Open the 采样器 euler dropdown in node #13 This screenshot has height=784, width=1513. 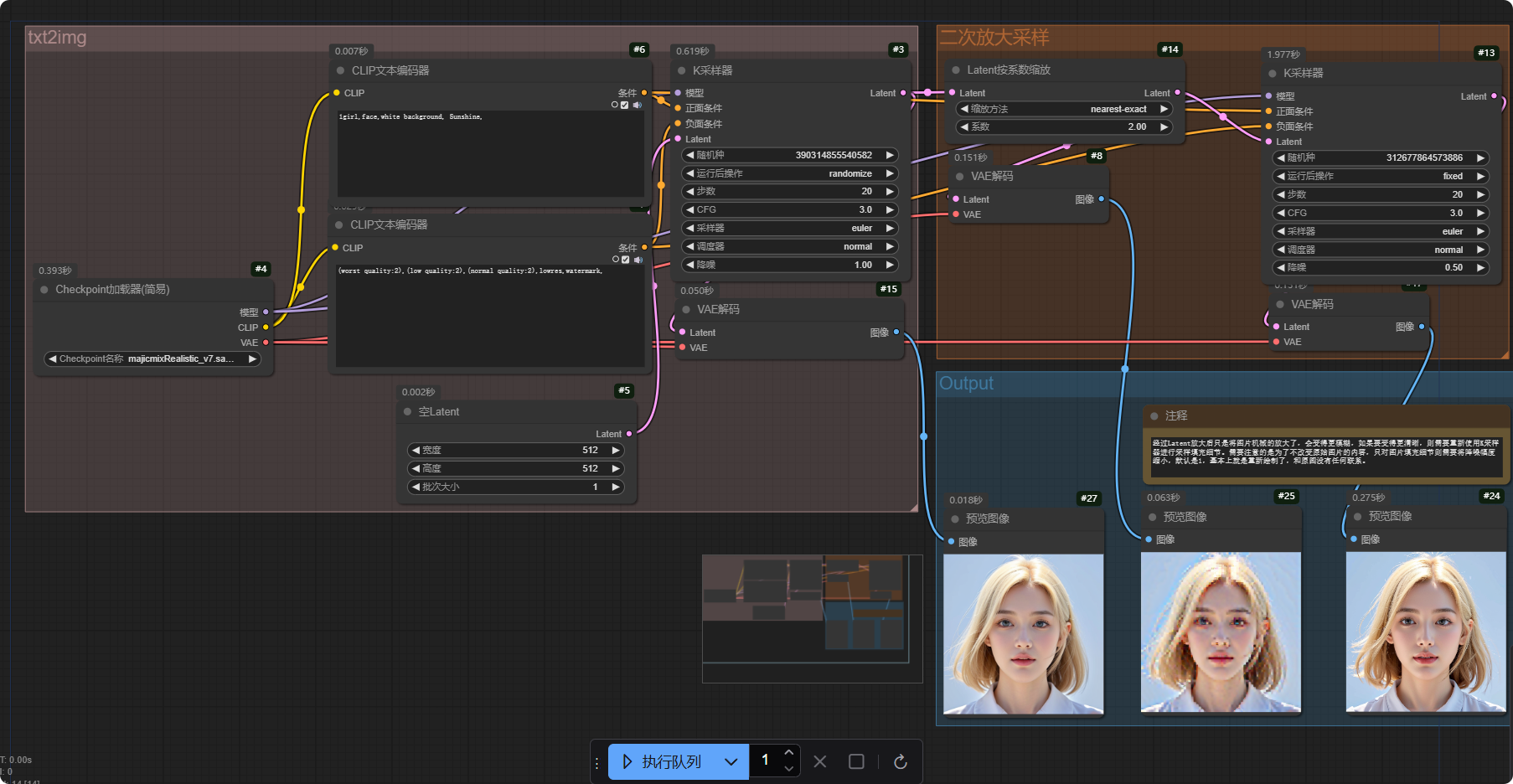coord(1381,231)
